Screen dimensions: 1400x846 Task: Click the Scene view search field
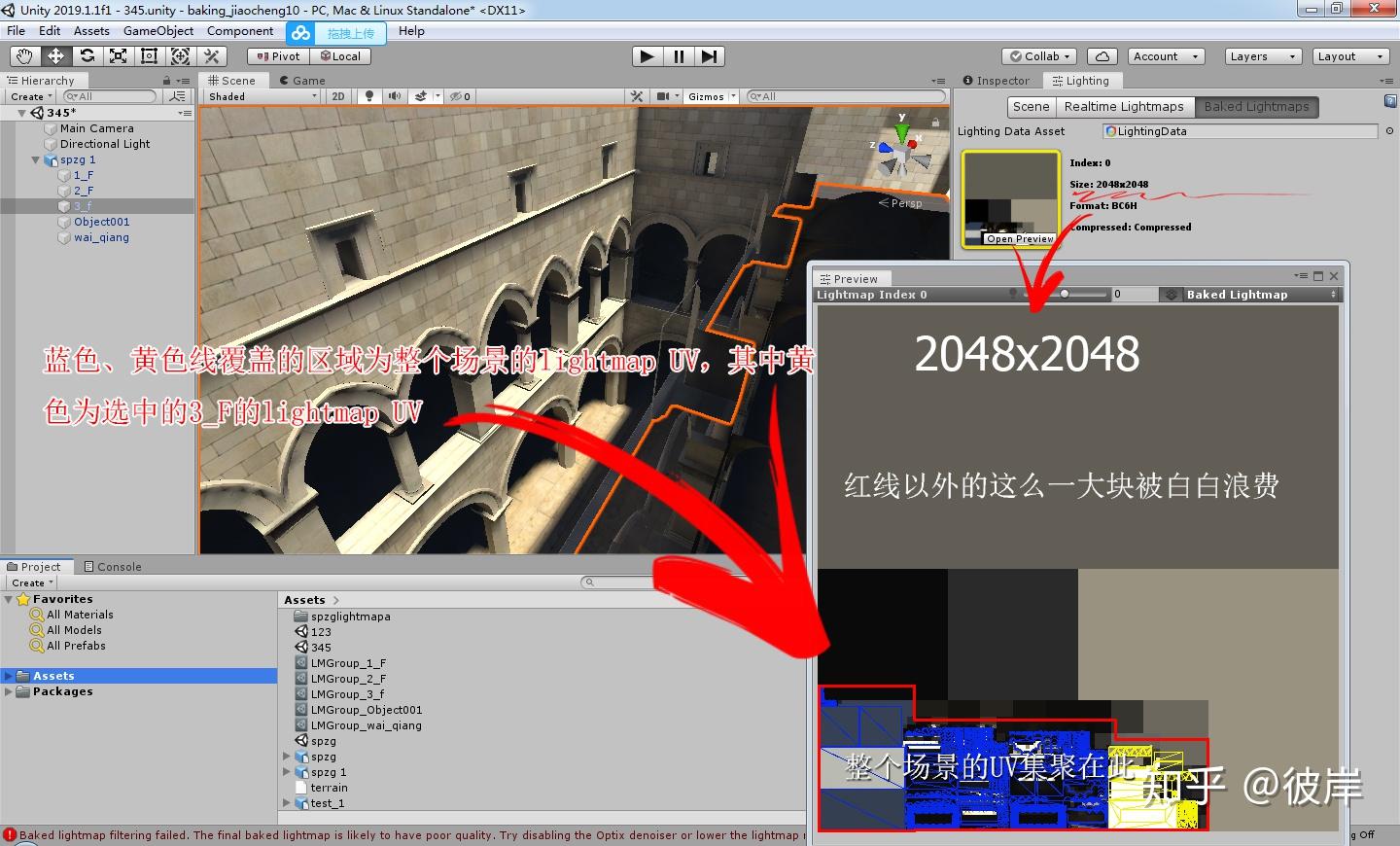(846, 96)
